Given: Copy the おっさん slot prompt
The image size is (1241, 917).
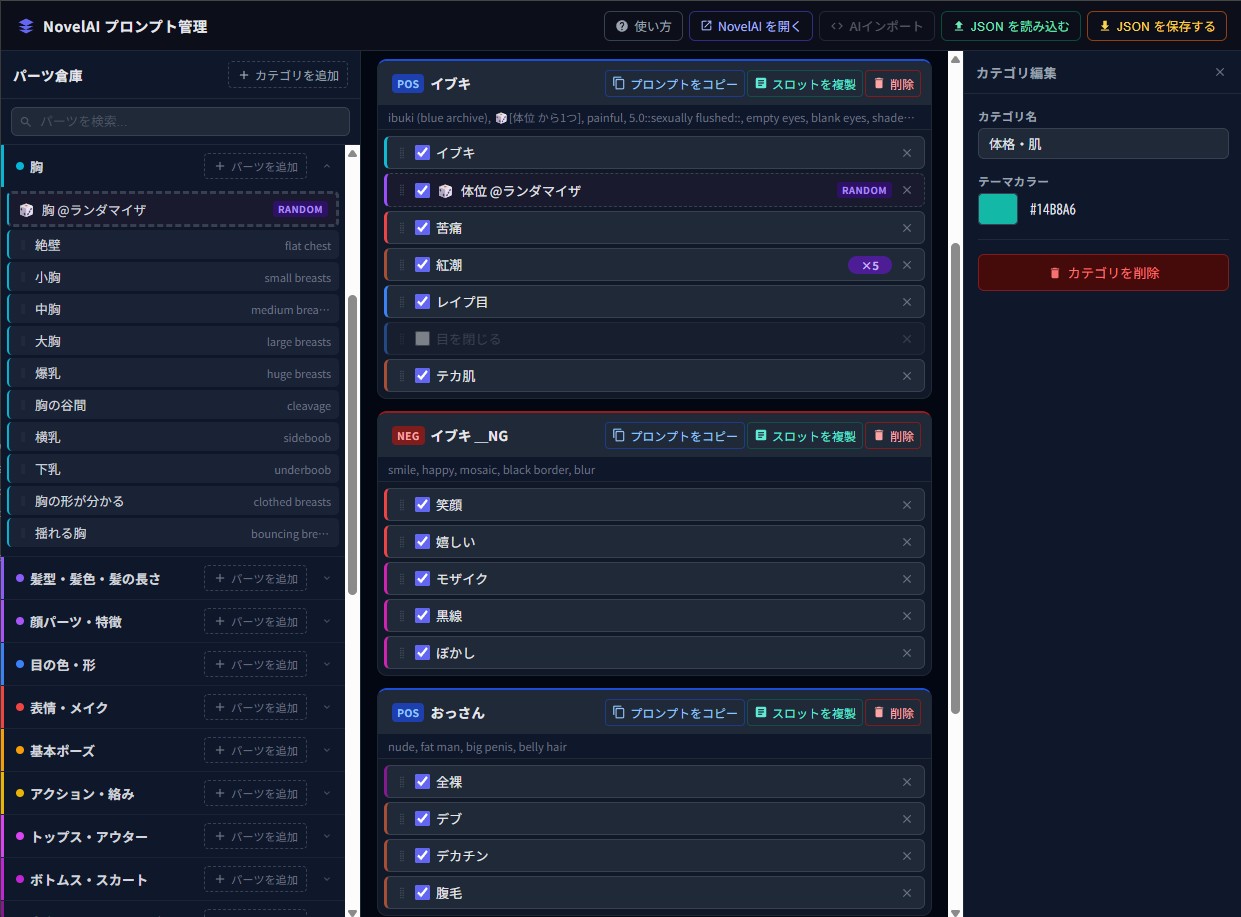Looking at the screenshot, I should point(675,713).
